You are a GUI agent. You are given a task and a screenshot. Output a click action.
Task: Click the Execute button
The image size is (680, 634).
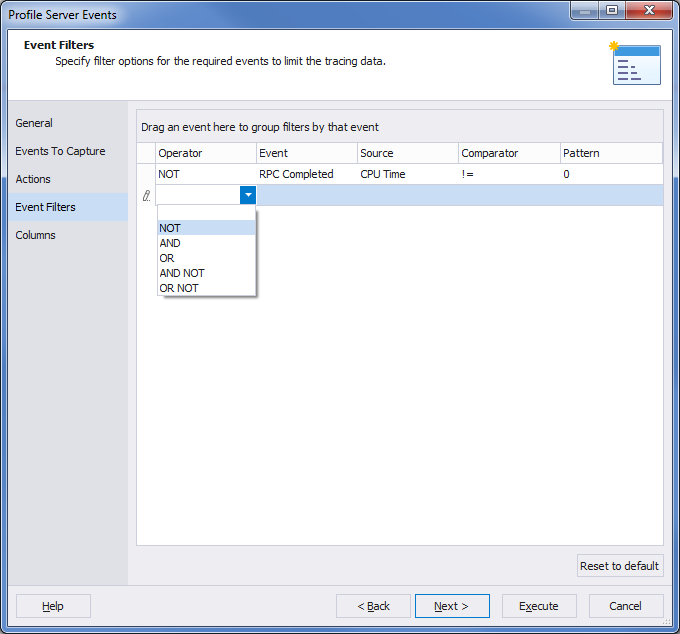click(539, 606)
